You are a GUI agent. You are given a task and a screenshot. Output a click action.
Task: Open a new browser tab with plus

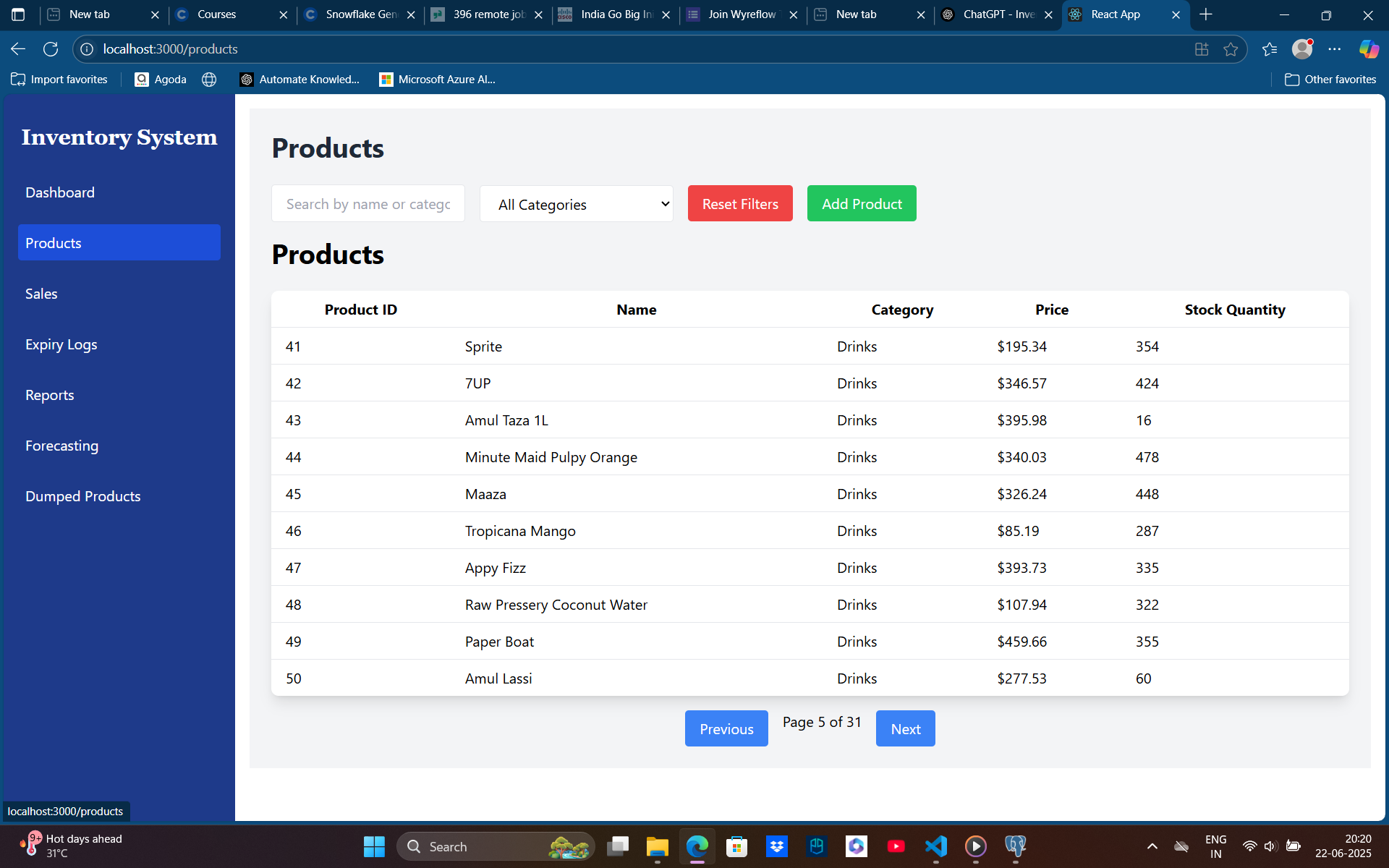[1206, 14]
